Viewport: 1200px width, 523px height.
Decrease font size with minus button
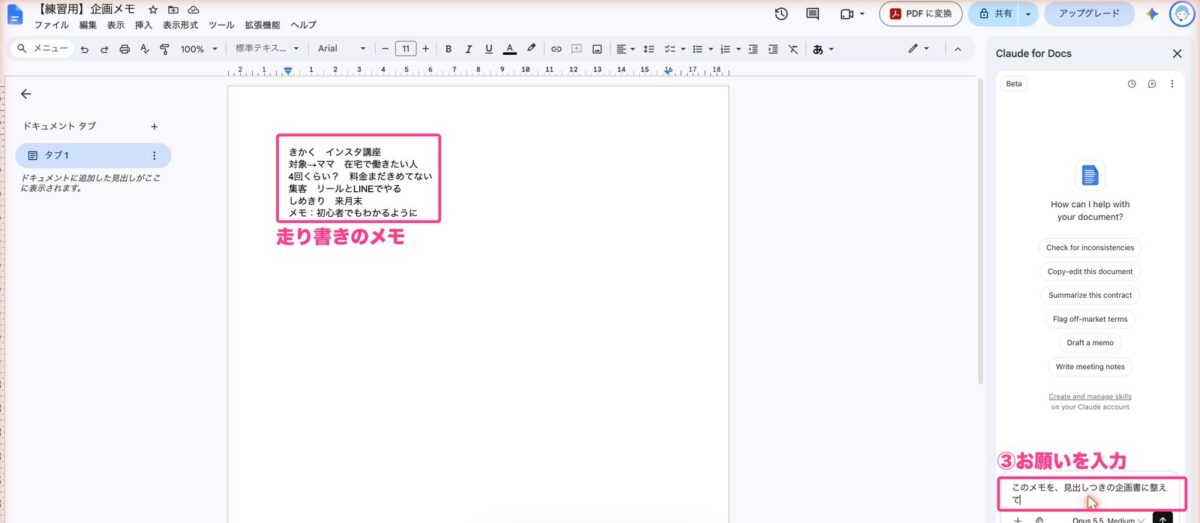point(385,48)
